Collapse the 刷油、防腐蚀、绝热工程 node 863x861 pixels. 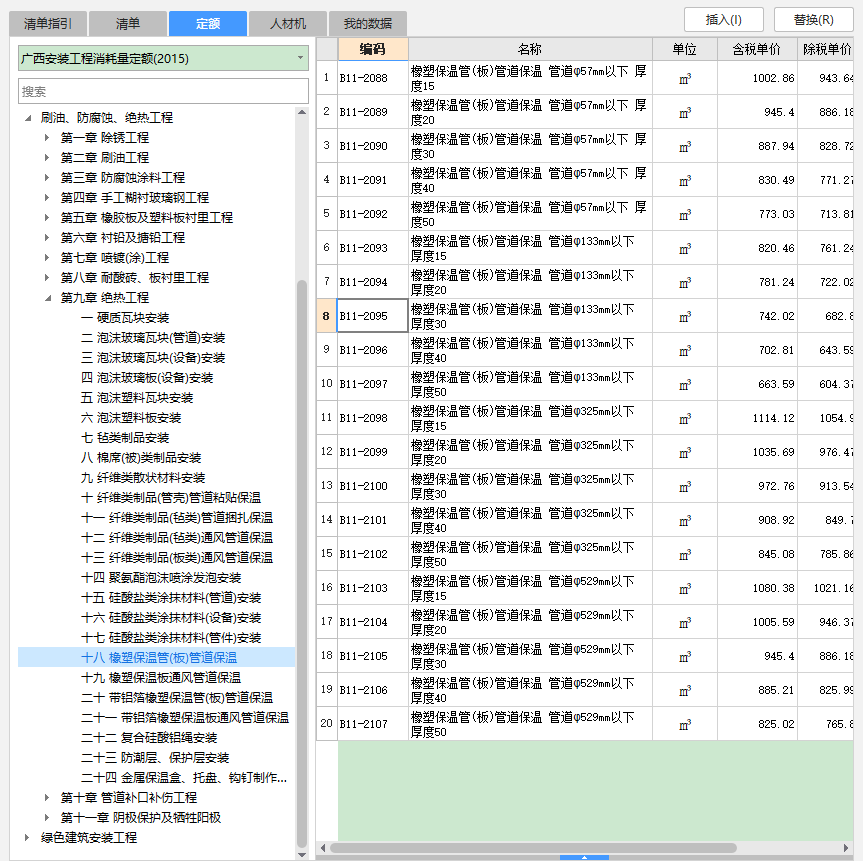[x=27, y=118]
